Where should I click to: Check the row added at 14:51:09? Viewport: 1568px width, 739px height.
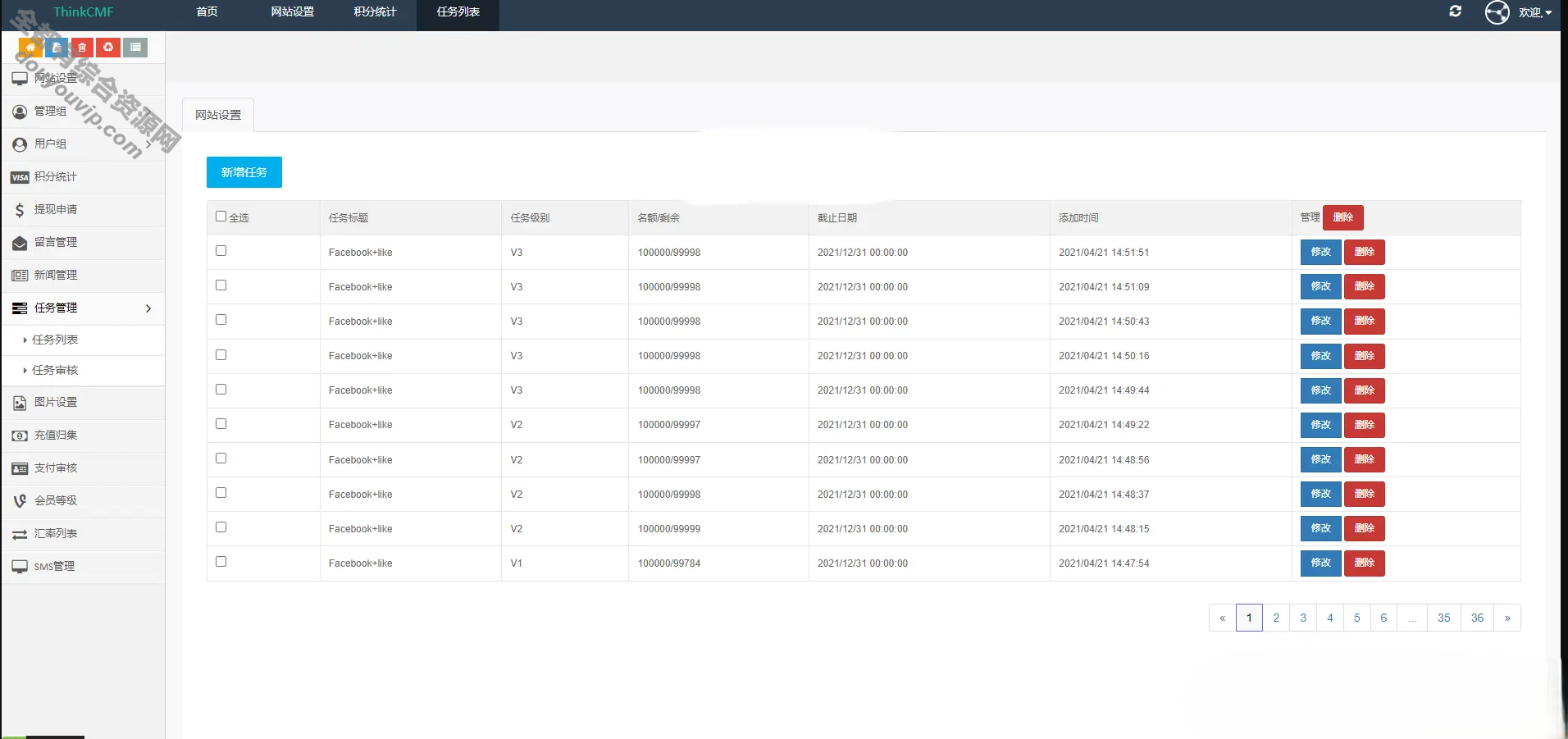pyautogui.click(x=221, y=285)
